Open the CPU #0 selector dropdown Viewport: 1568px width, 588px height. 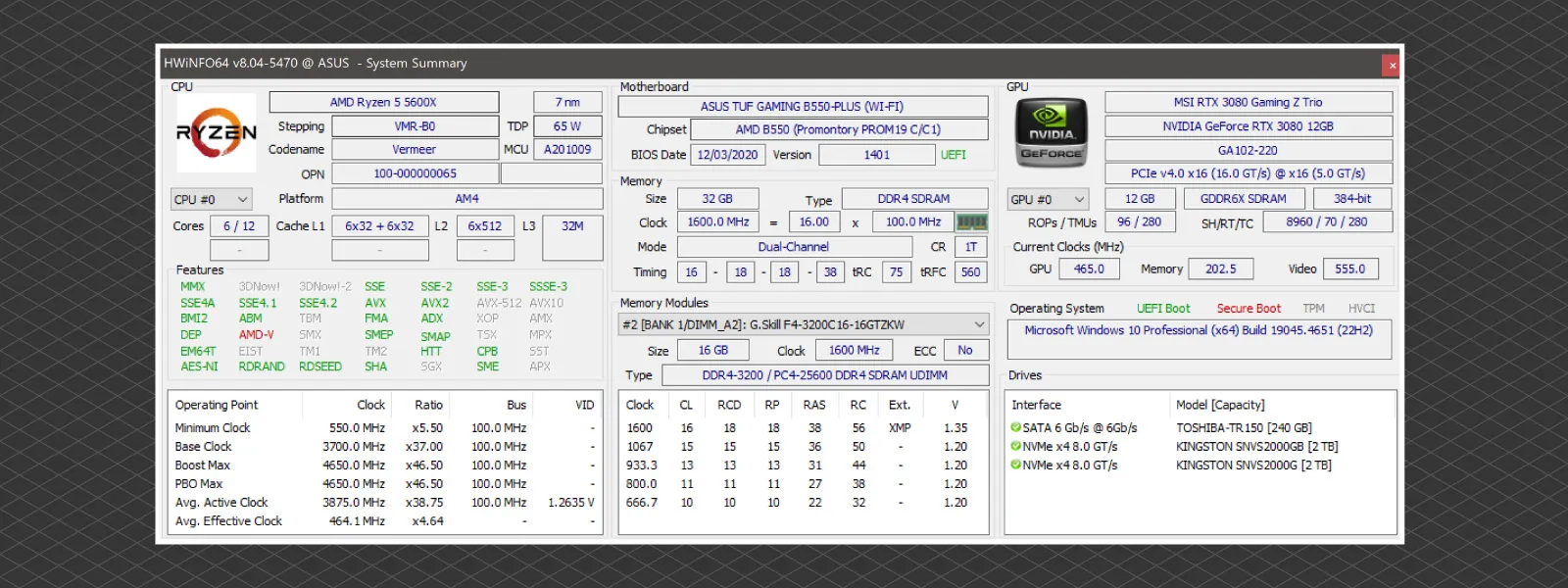(x=212, y=199)
